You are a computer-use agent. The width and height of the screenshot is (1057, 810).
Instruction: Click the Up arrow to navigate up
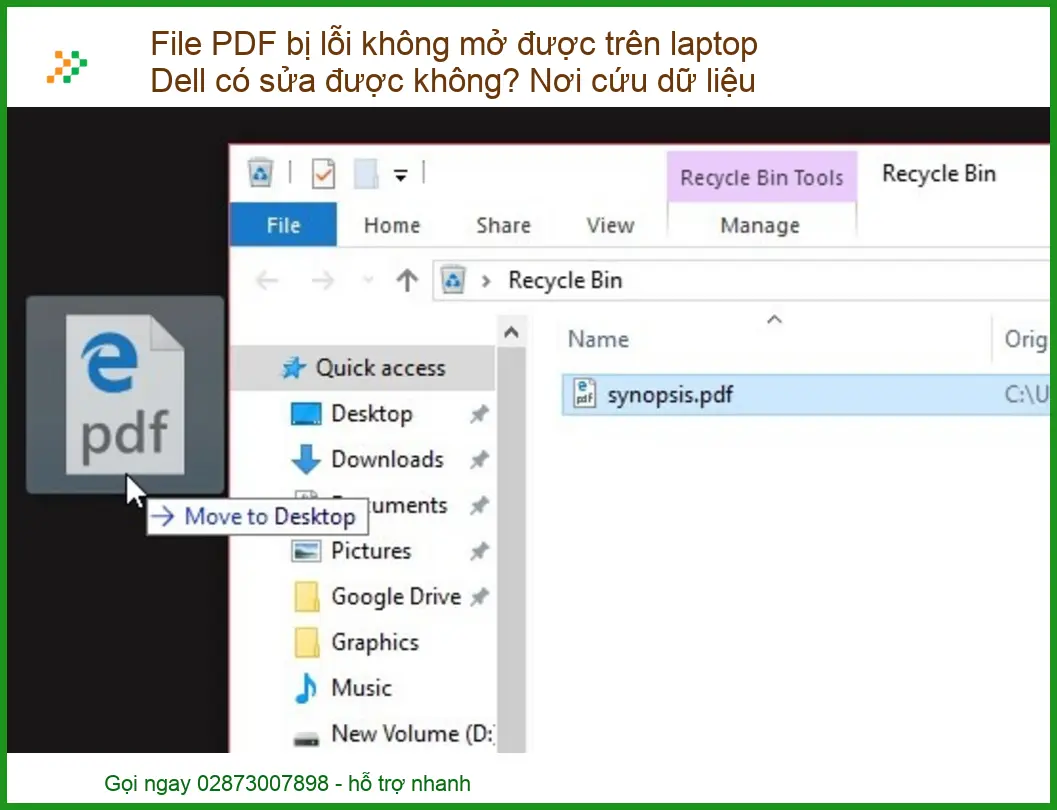tap(407, 280)
